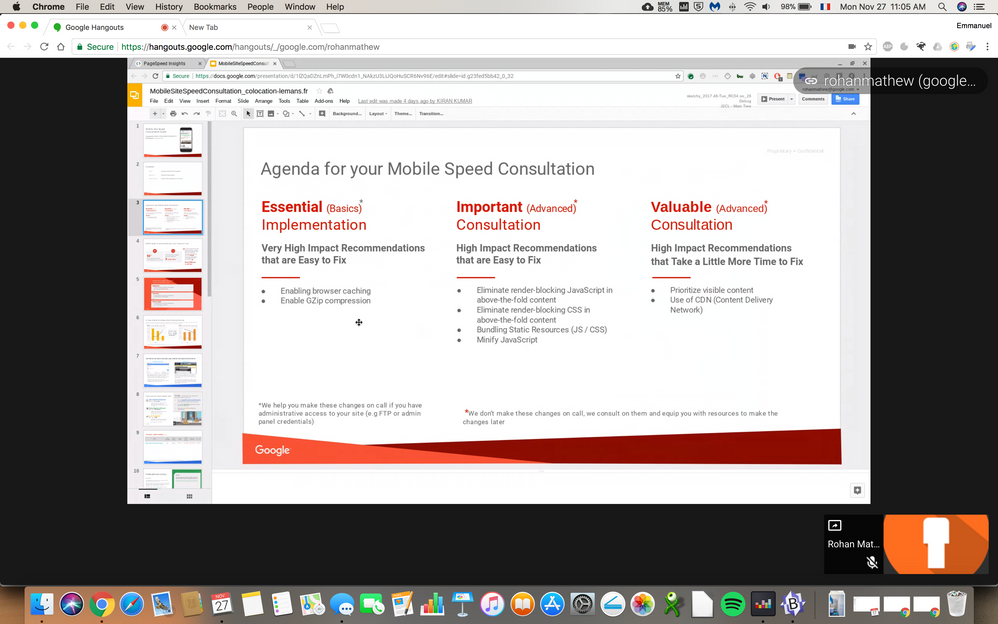Bookmark the Hangouts page with star
Viewport: 998px width, 624px height.
(x=869, y=47)
